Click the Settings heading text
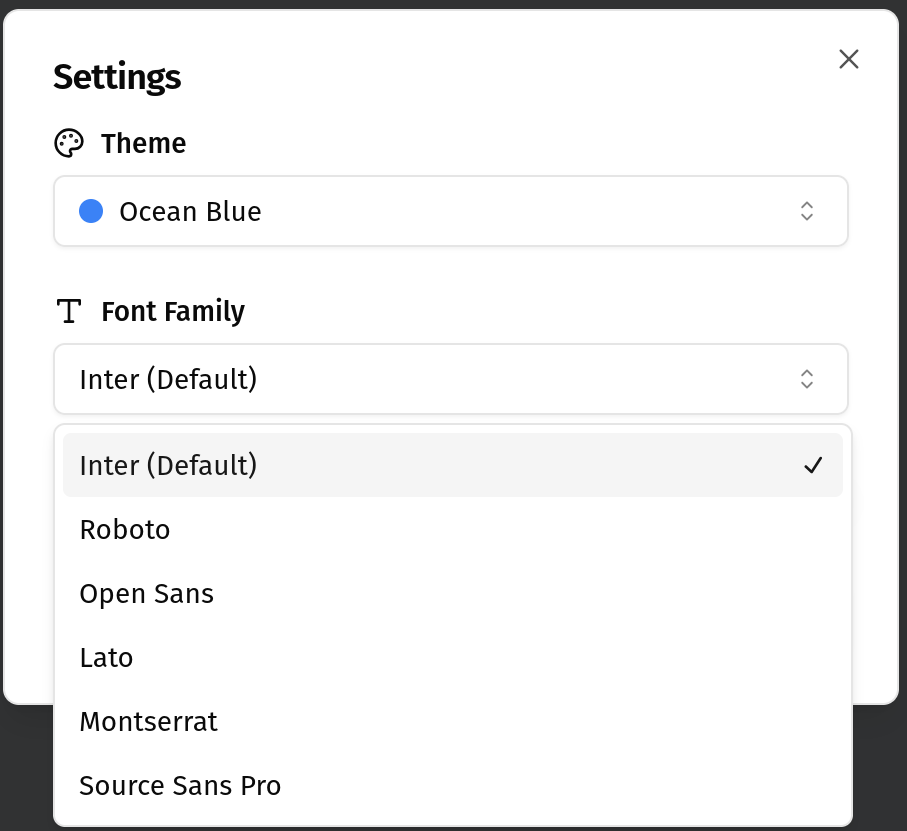 point(117,77)
